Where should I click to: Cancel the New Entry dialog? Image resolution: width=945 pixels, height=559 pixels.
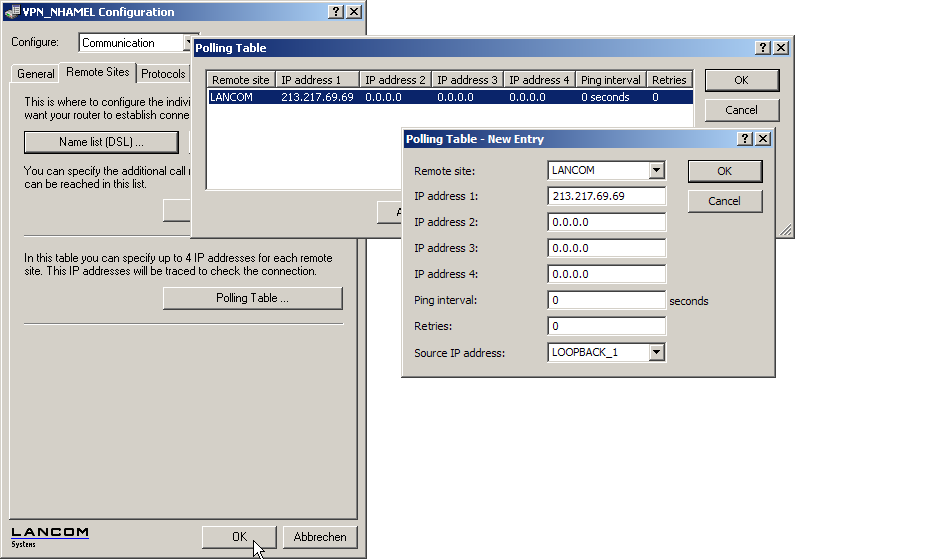pos(724,201)
